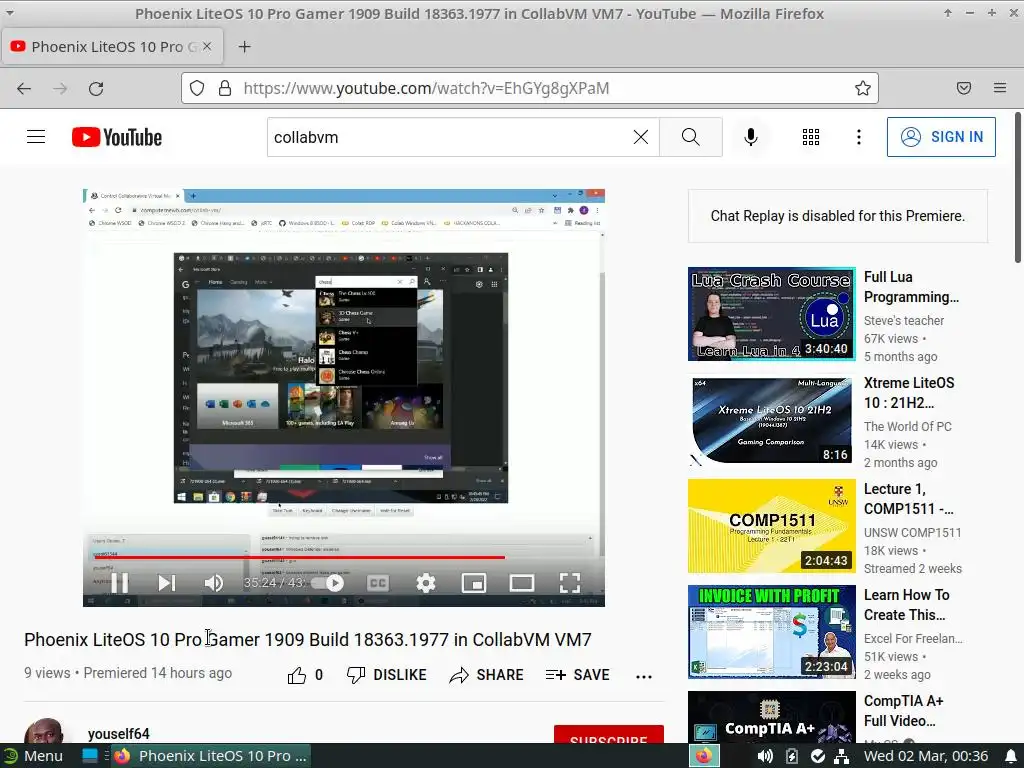Go to YouTube home via logo

tap(117, 137)
